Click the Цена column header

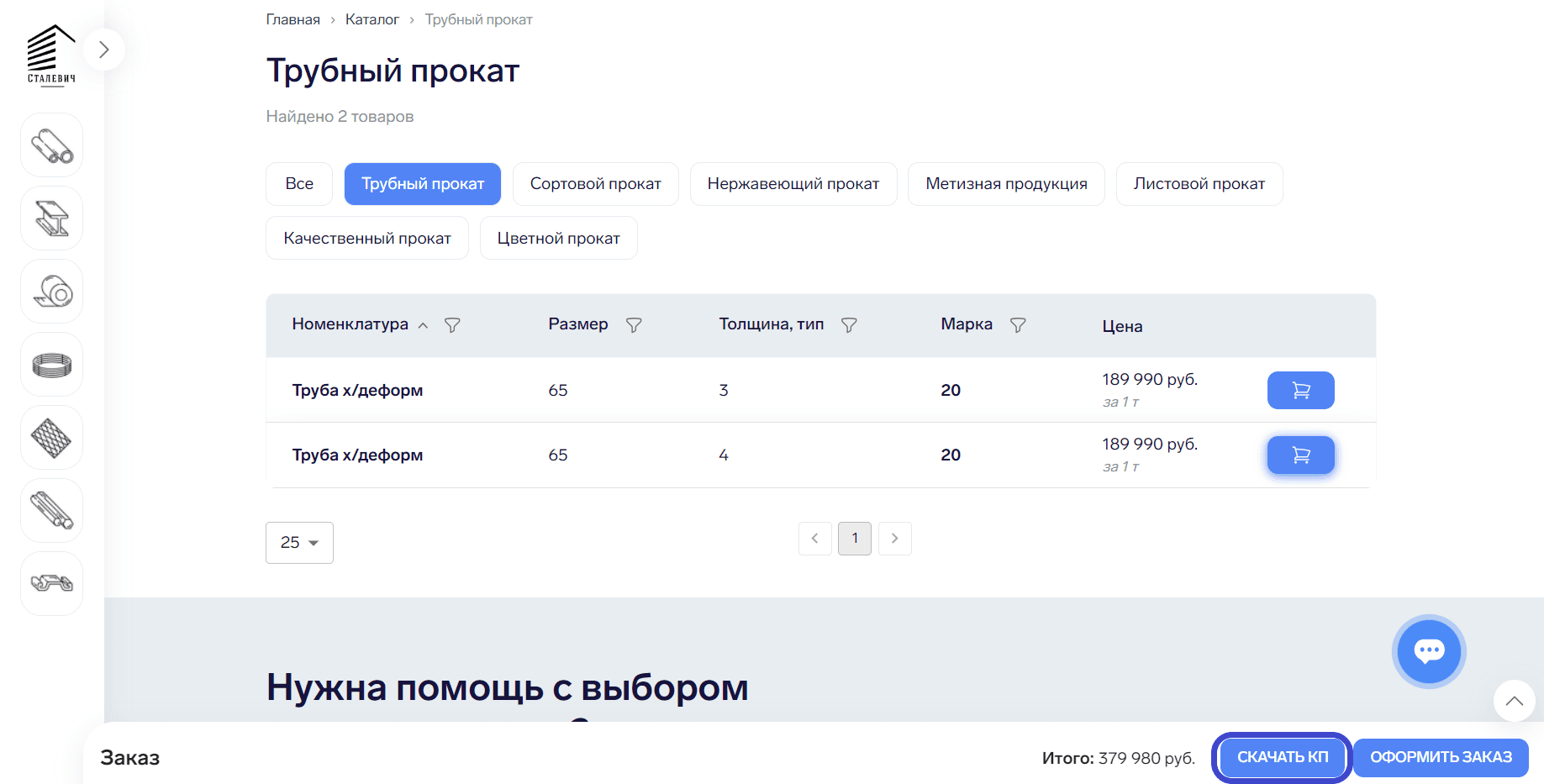pyautogui.click(x=1122, y=327)
